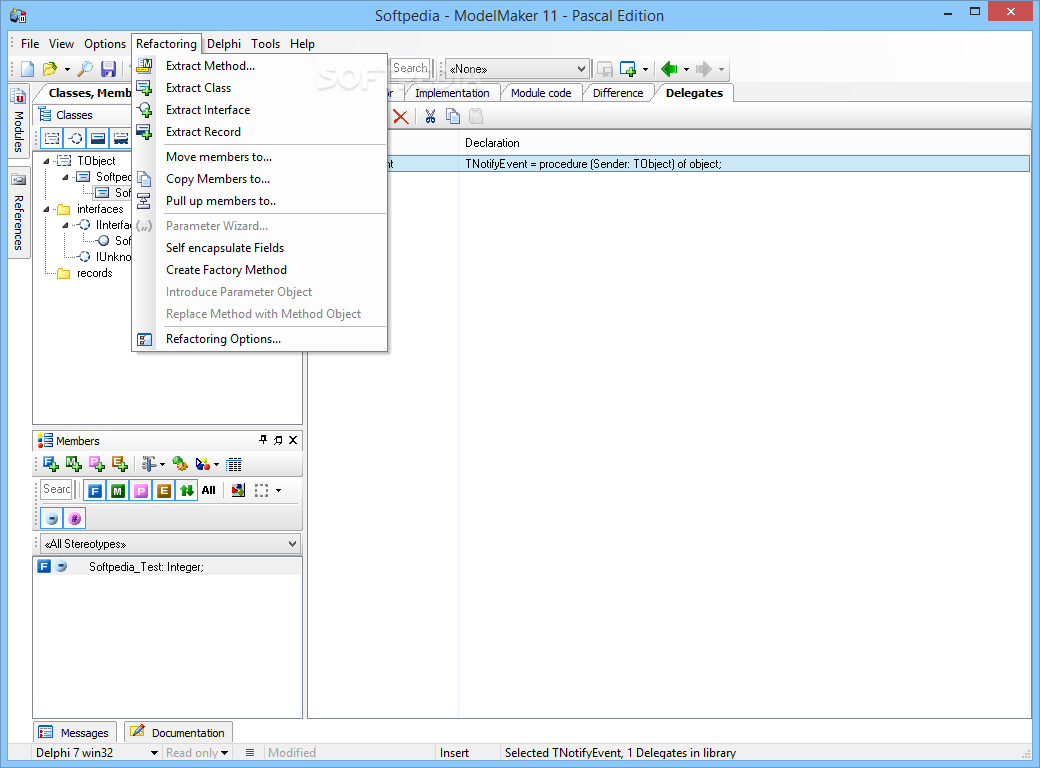Click the magnifying glass find icon

pyautogui.click(x=85, y=68)
